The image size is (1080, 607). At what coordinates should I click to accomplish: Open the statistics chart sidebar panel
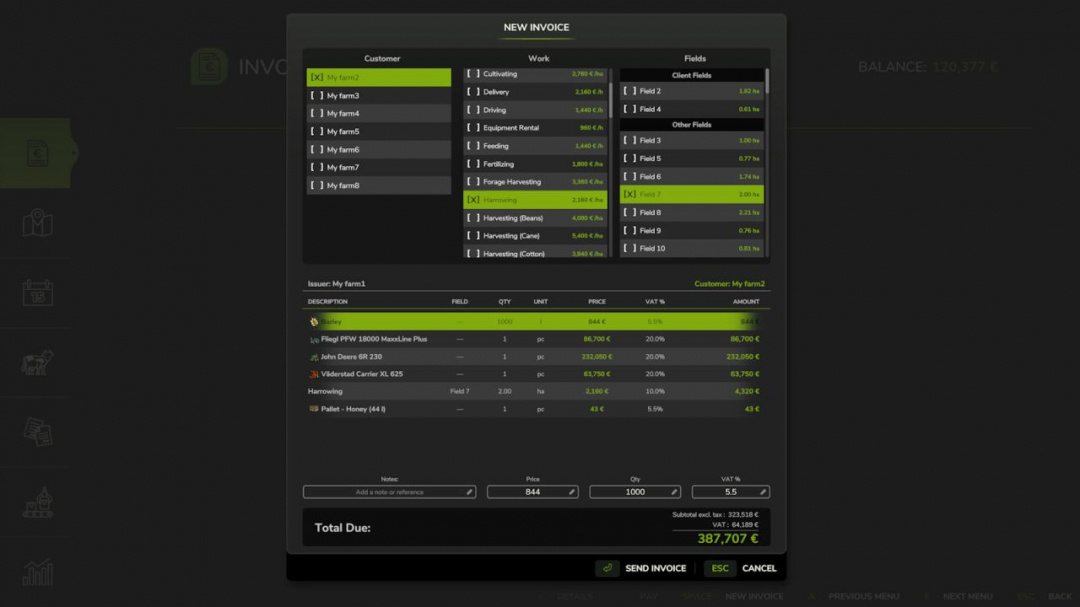[x=37, y=571]
